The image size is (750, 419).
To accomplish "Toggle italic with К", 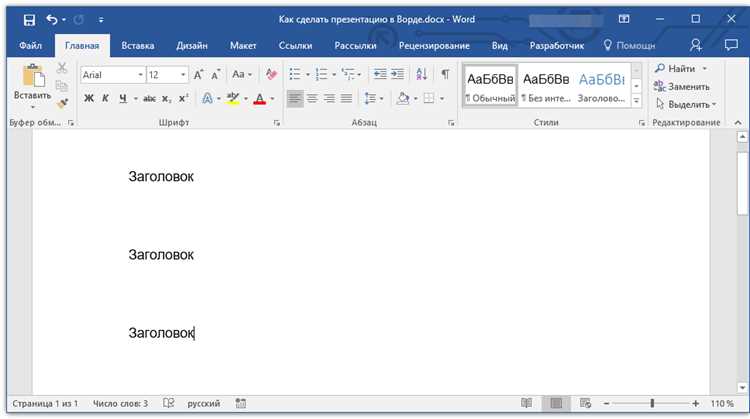I will 105,99.
